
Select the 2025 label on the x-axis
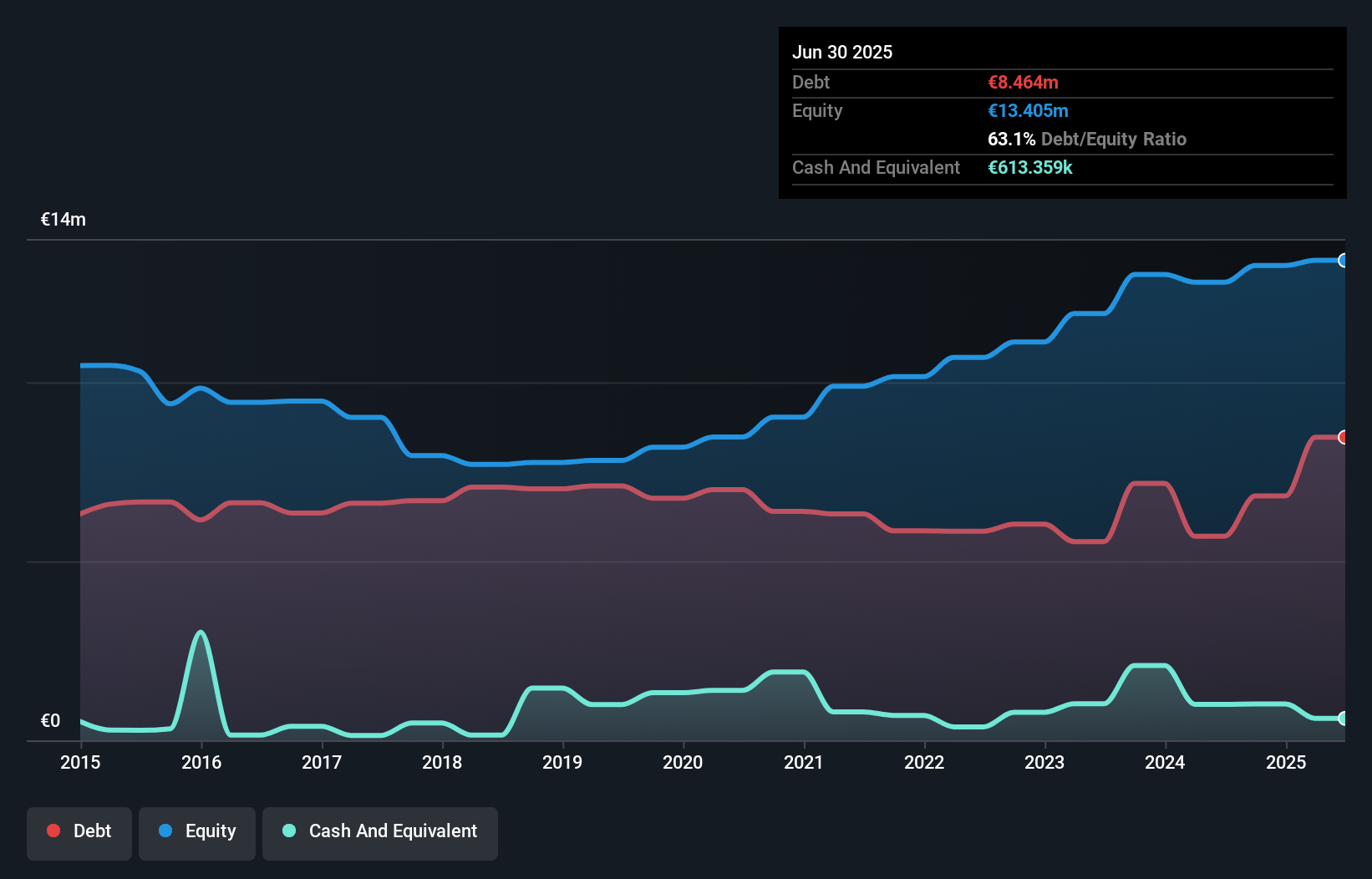point(1286,762)
